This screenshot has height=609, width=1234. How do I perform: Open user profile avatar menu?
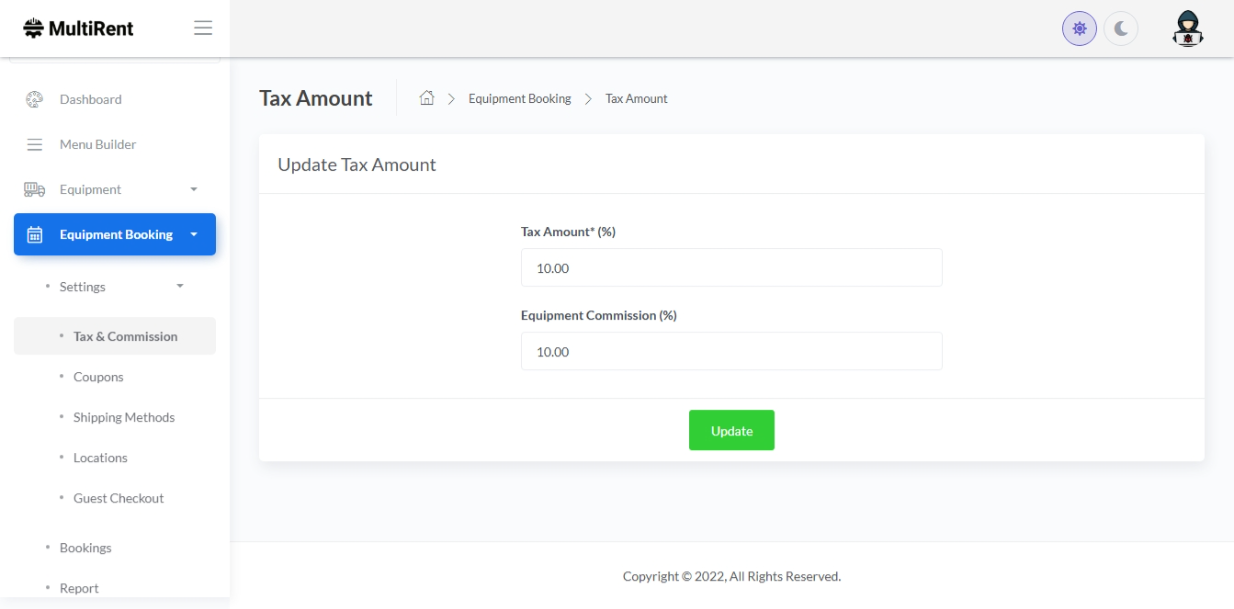click(1187, 28)
